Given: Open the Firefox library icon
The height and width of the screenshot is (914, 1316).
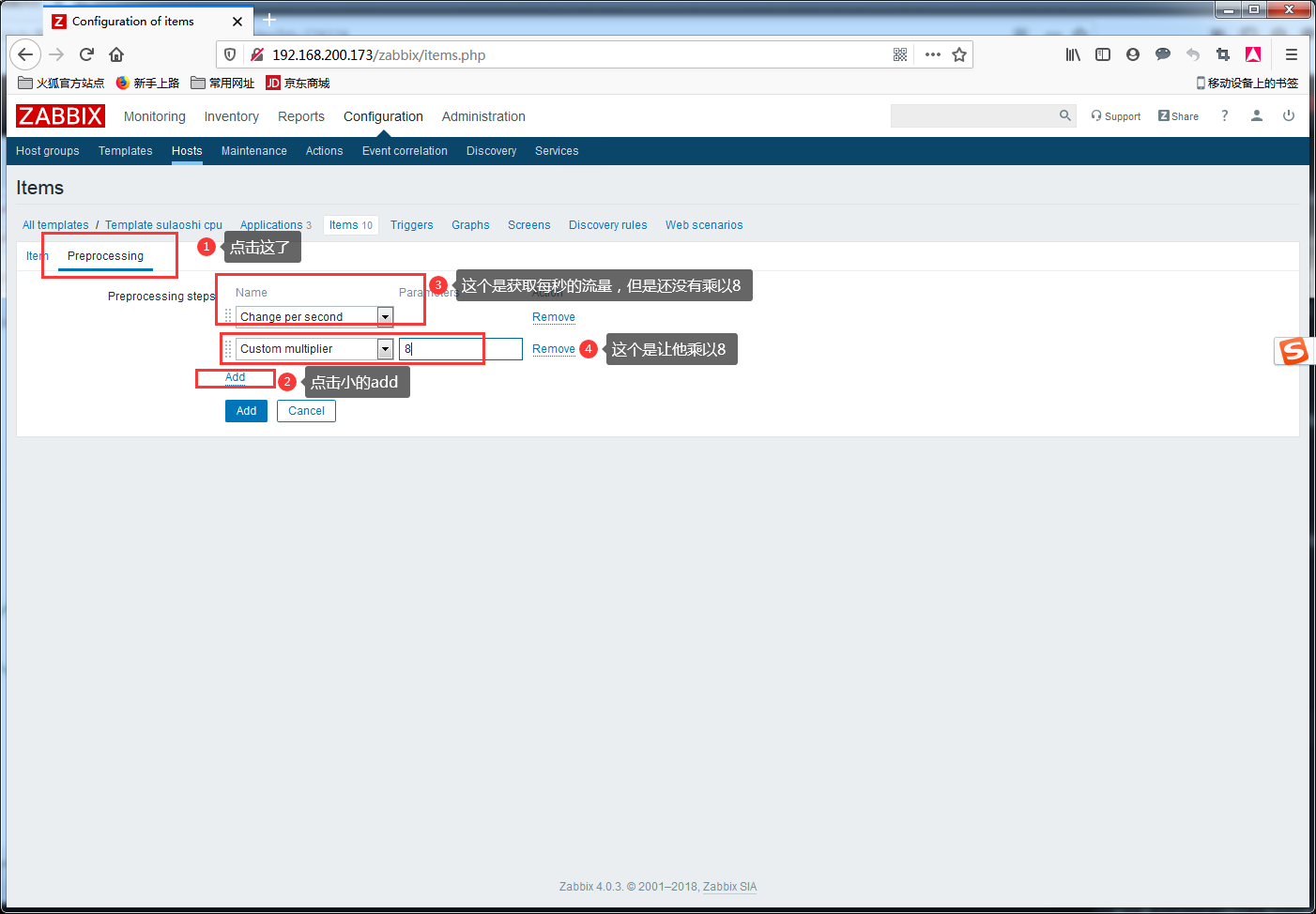Looking at the screenshot, I should point(1073,54).
